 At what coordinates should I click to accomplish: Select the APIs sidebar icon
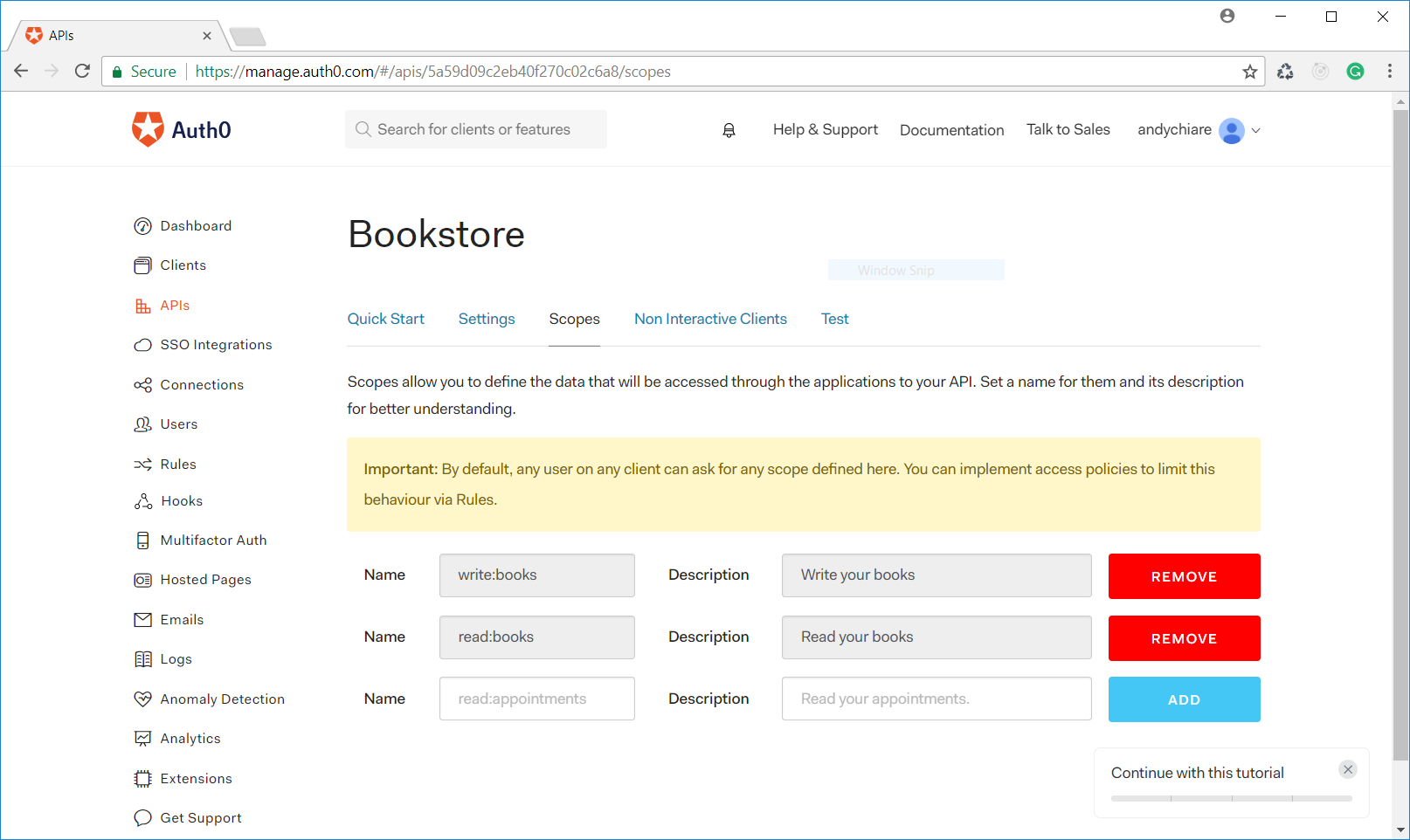[142, 306]
